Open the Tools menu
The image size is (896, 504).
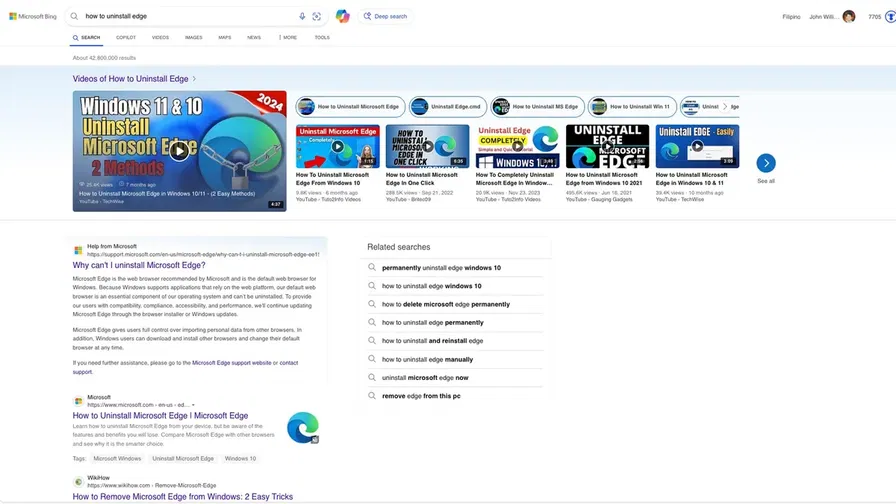pyautogui.click(x=322, y=37)
